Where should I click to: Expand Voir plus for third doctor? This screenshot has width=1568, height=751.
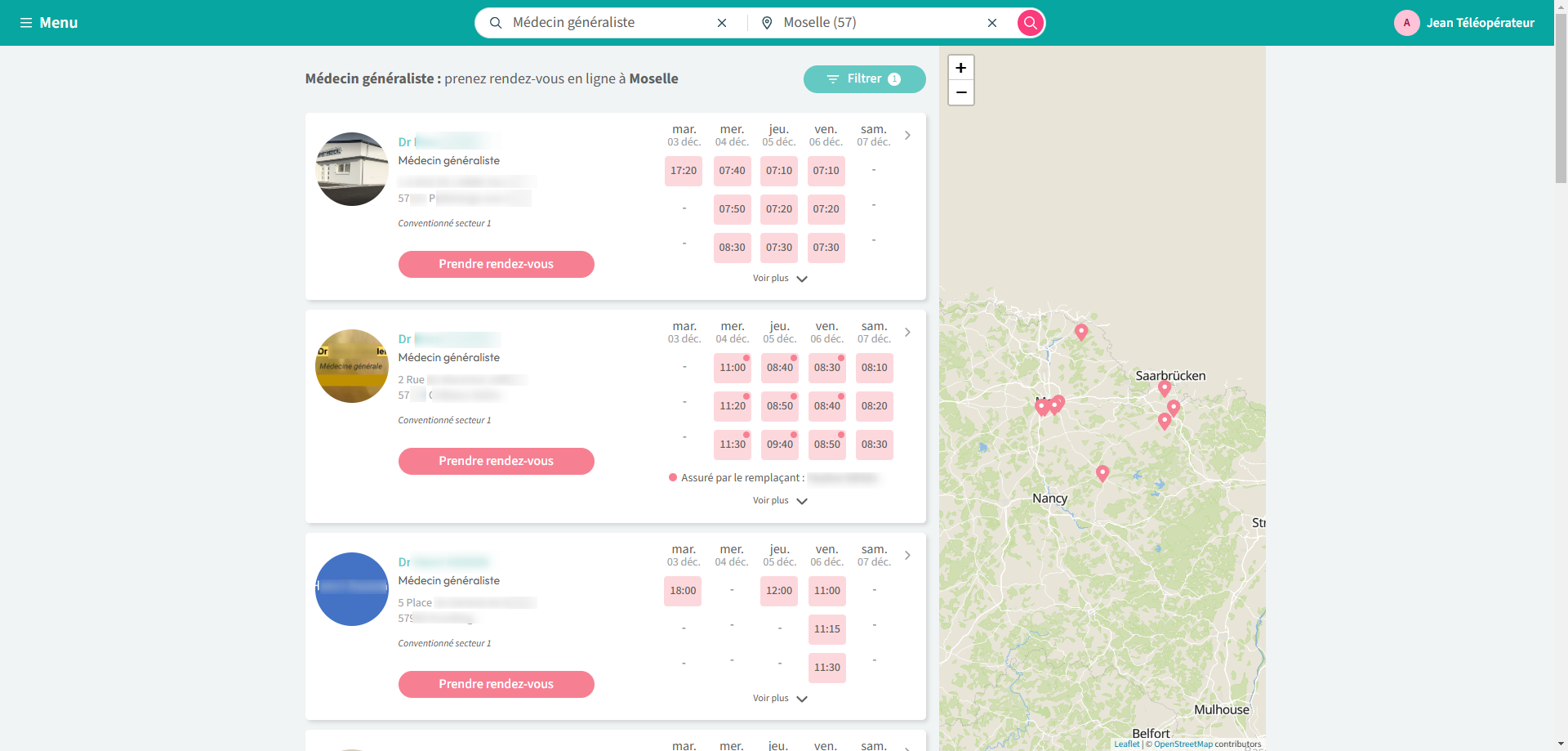click(x=779, y=699)
